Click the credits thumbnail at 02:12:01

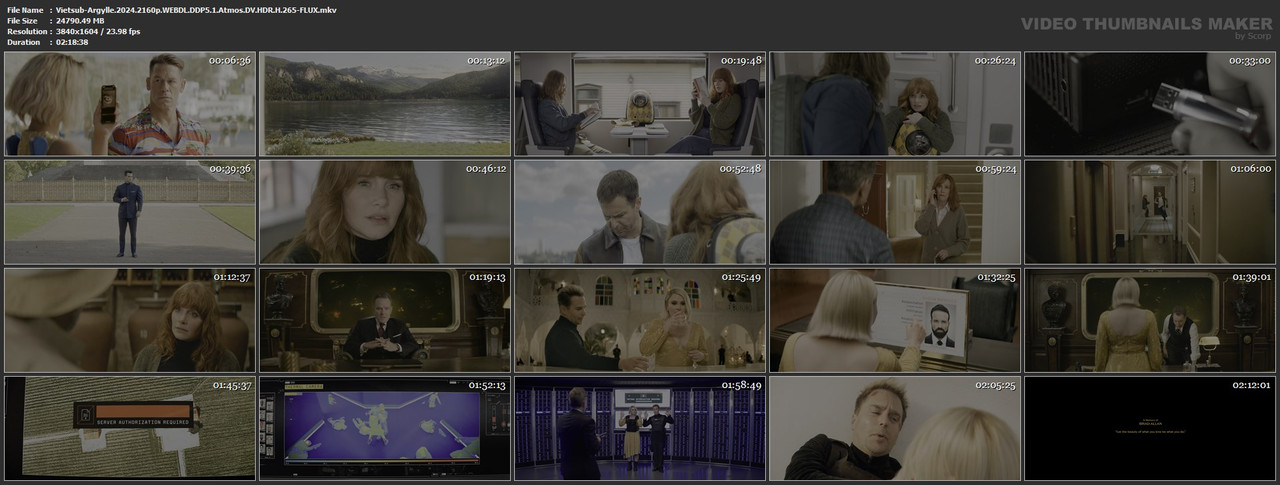[x=1150, y=428]
